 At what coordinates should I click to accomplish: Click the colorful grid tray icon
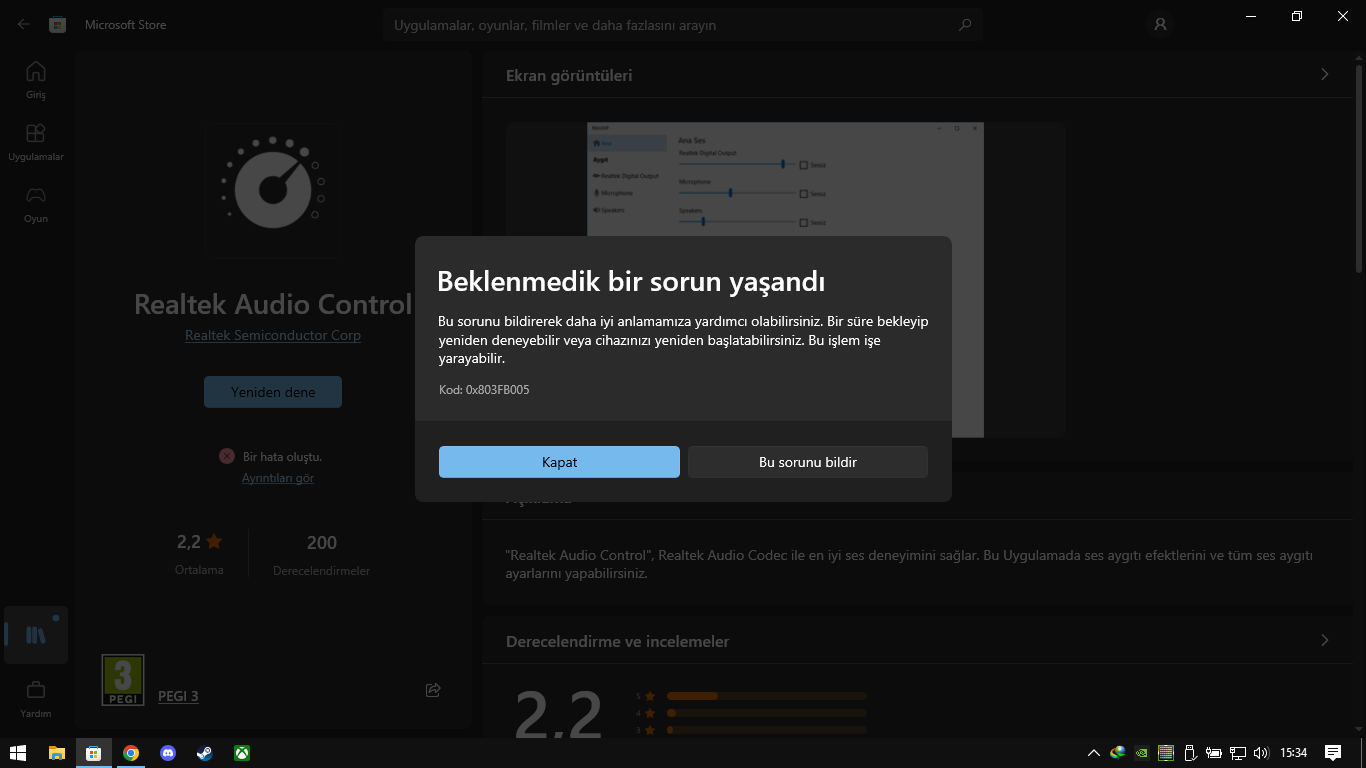(1166, 753)
